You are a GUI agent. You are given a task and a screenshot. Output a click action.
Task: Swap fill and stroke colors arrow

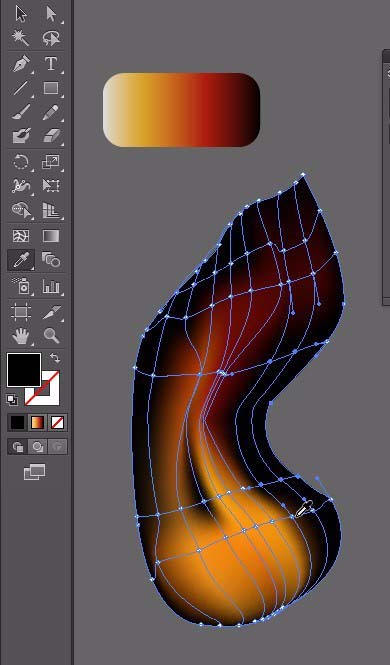click(55, 358)
